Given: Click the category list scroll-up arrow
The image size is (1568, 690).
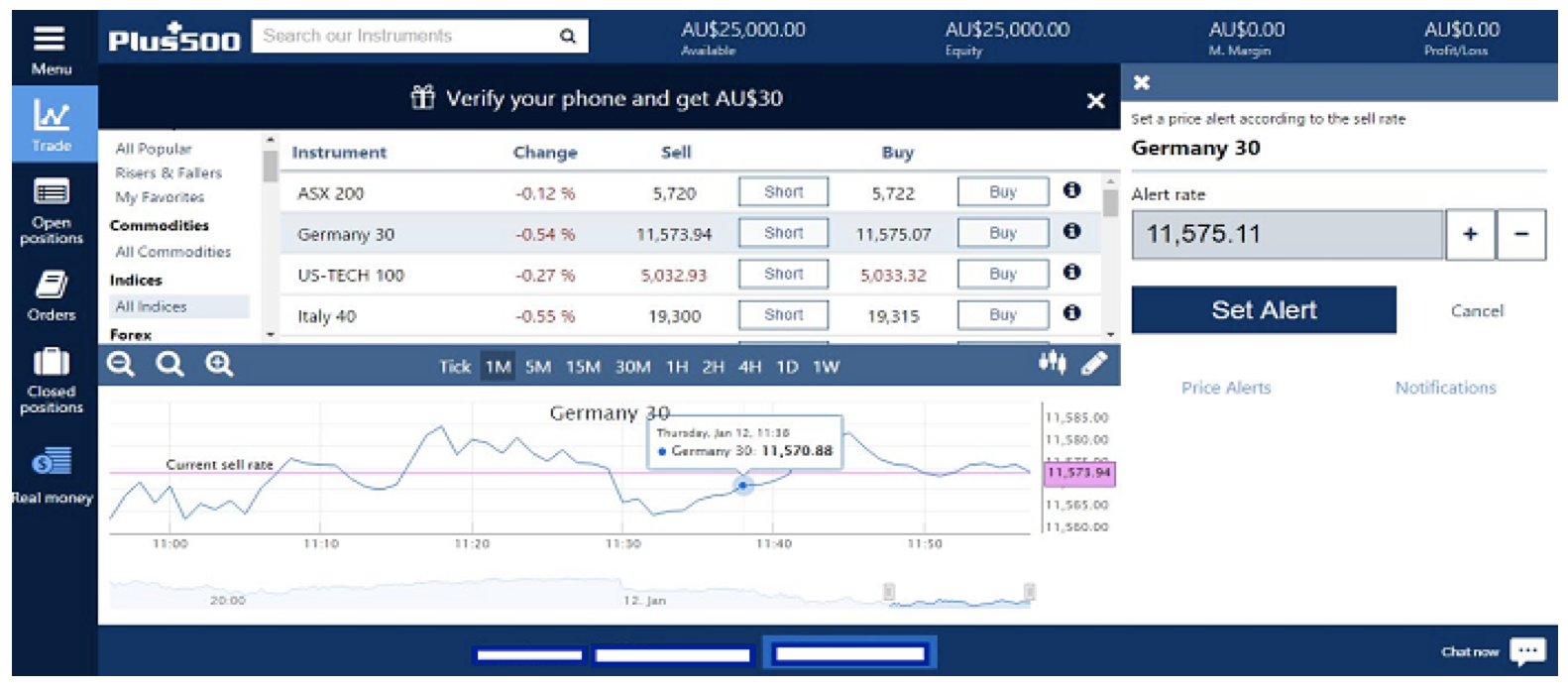Looking at the screenshot, I should pos(270,140).
